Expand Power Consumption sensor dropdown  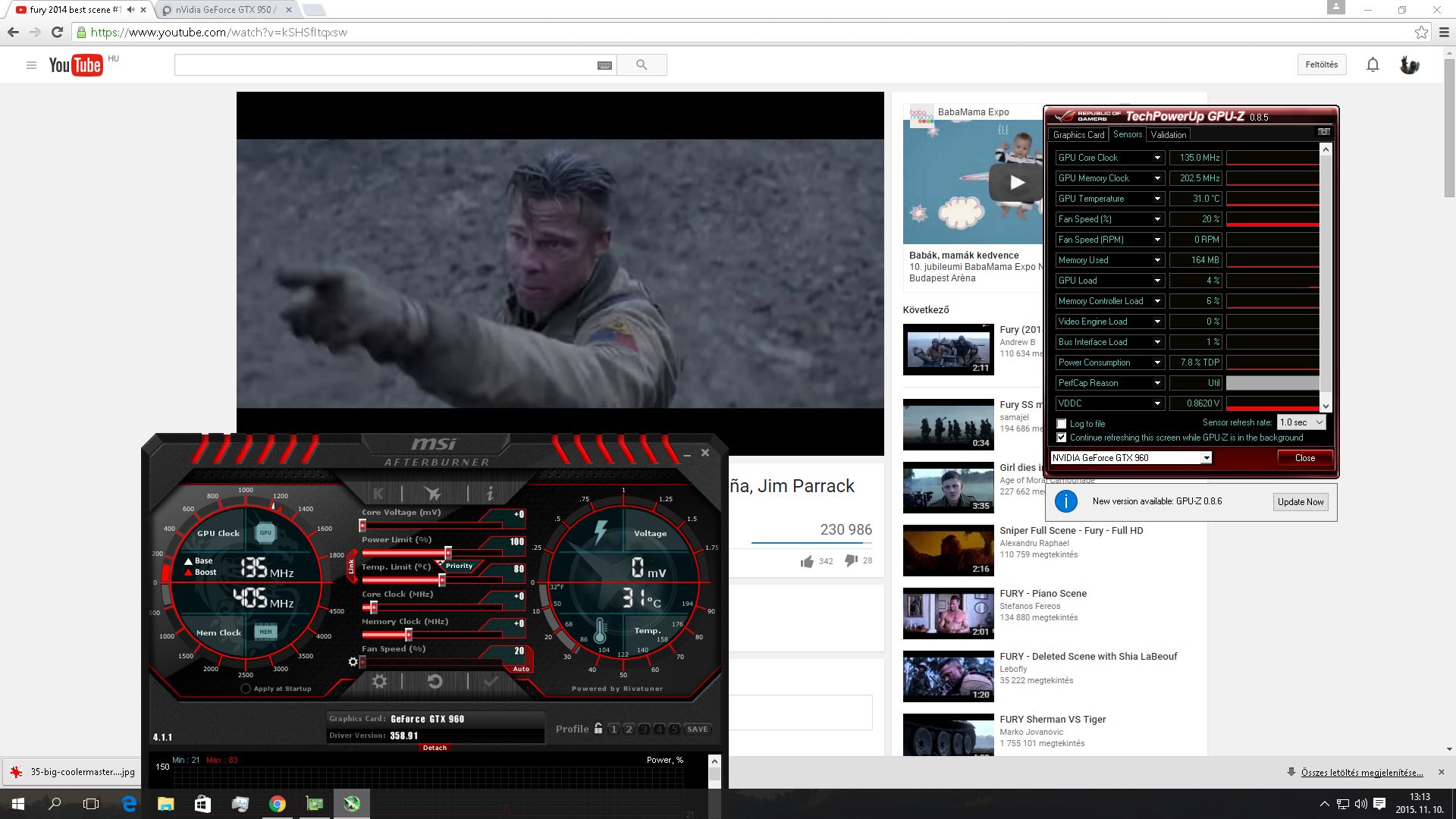point(1157,362)
